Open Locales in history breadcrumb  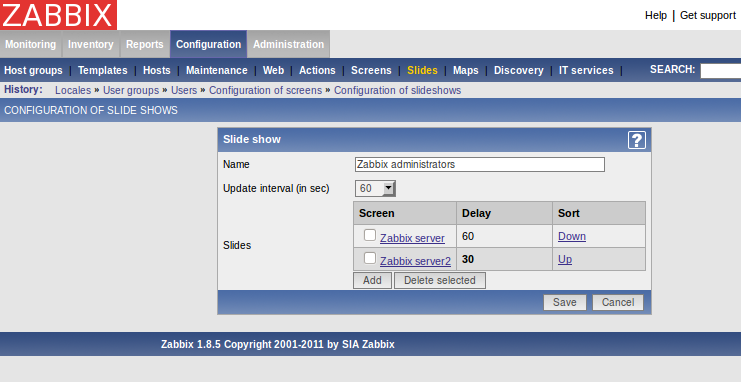(x=73, y=90)
